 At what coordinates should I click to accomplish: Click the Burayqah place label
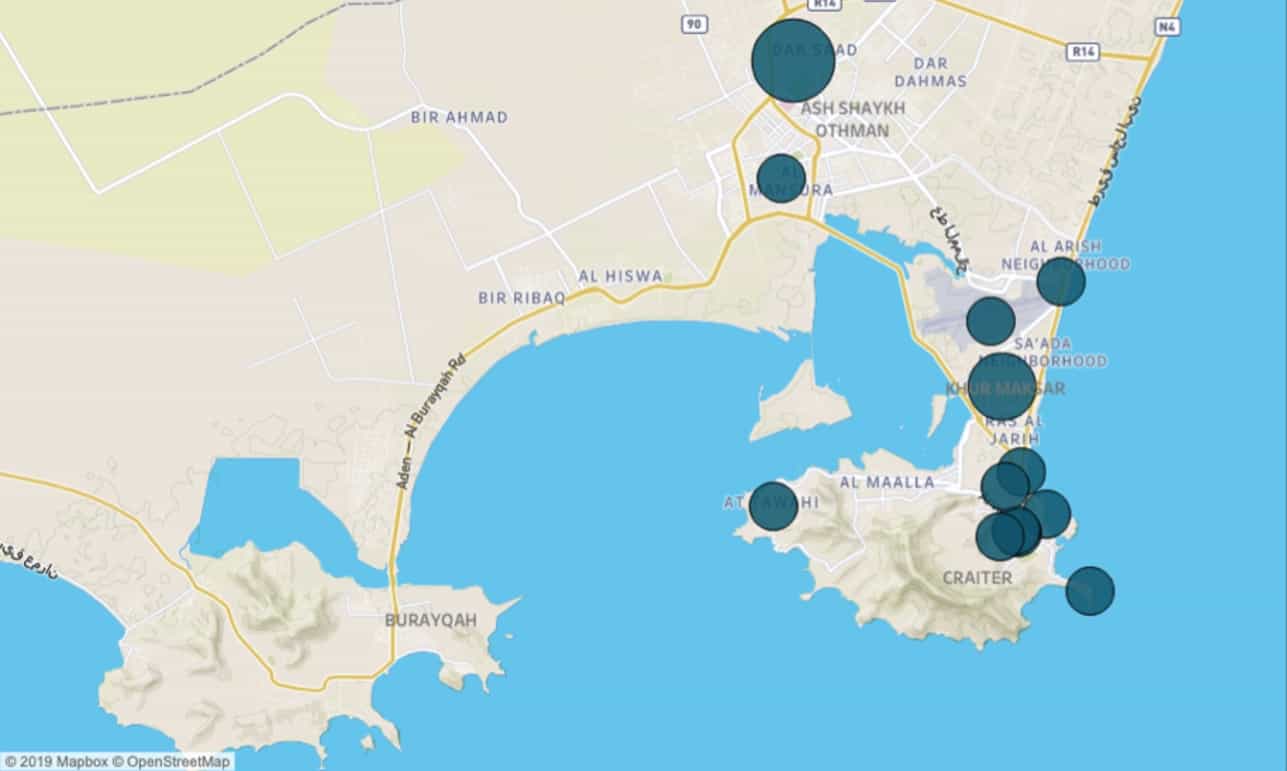point(431,620)
